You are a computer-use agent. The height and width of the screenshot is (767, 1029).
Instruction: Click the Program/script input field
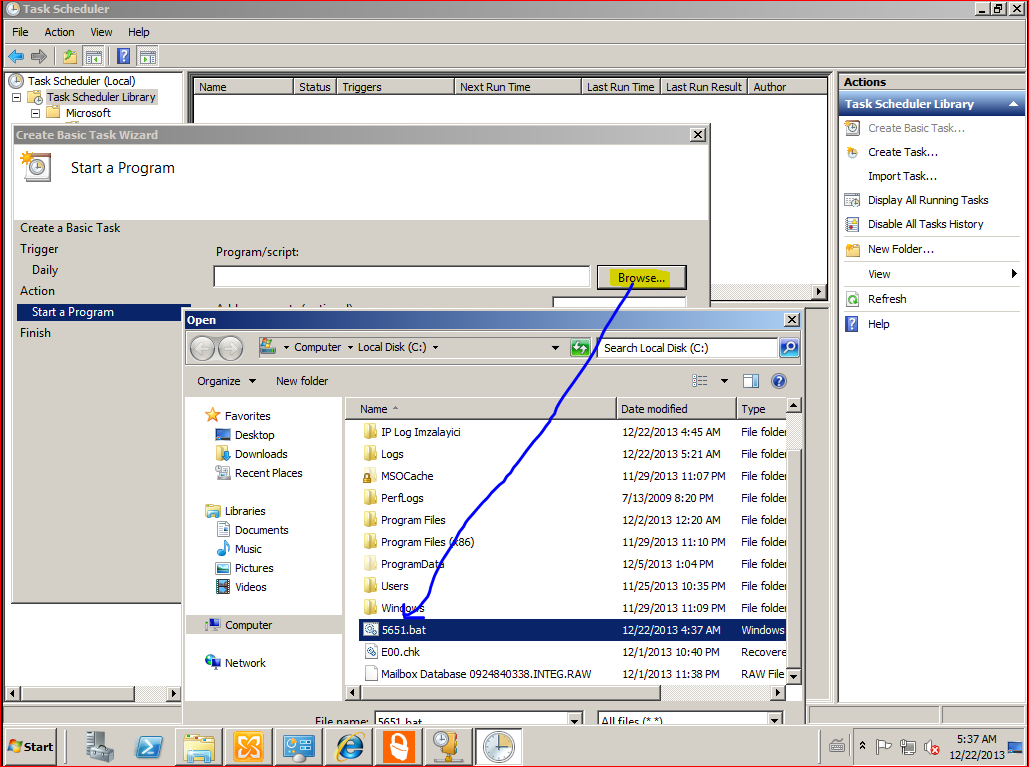[x=402, y=277]
